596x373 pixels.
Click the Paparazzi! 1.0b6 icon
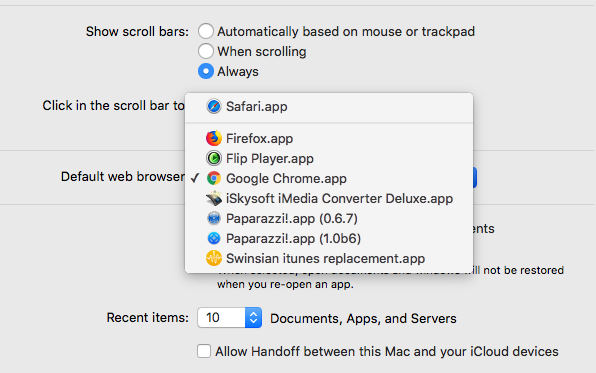214,238
